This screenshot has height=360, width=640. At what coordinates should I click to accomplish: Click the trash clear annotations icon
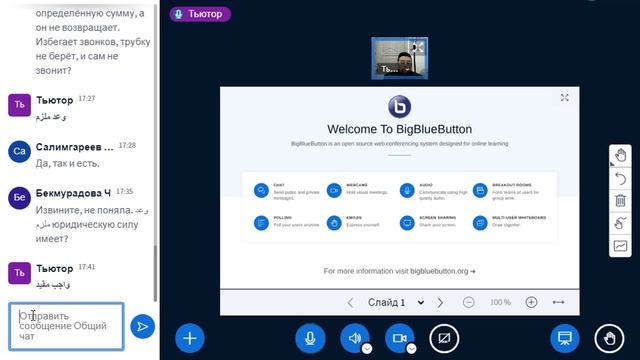620,200
